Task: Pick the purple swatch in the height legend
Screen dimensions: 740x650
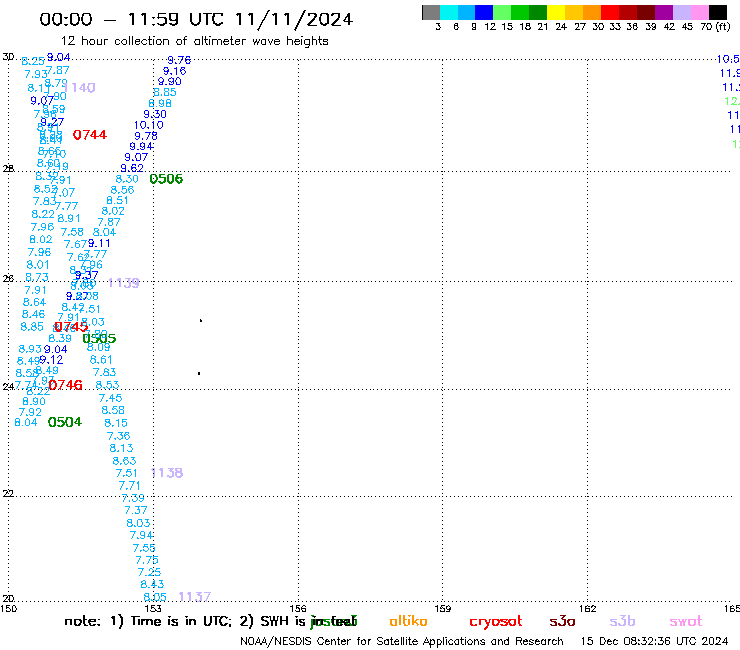Action: (664, 12)
